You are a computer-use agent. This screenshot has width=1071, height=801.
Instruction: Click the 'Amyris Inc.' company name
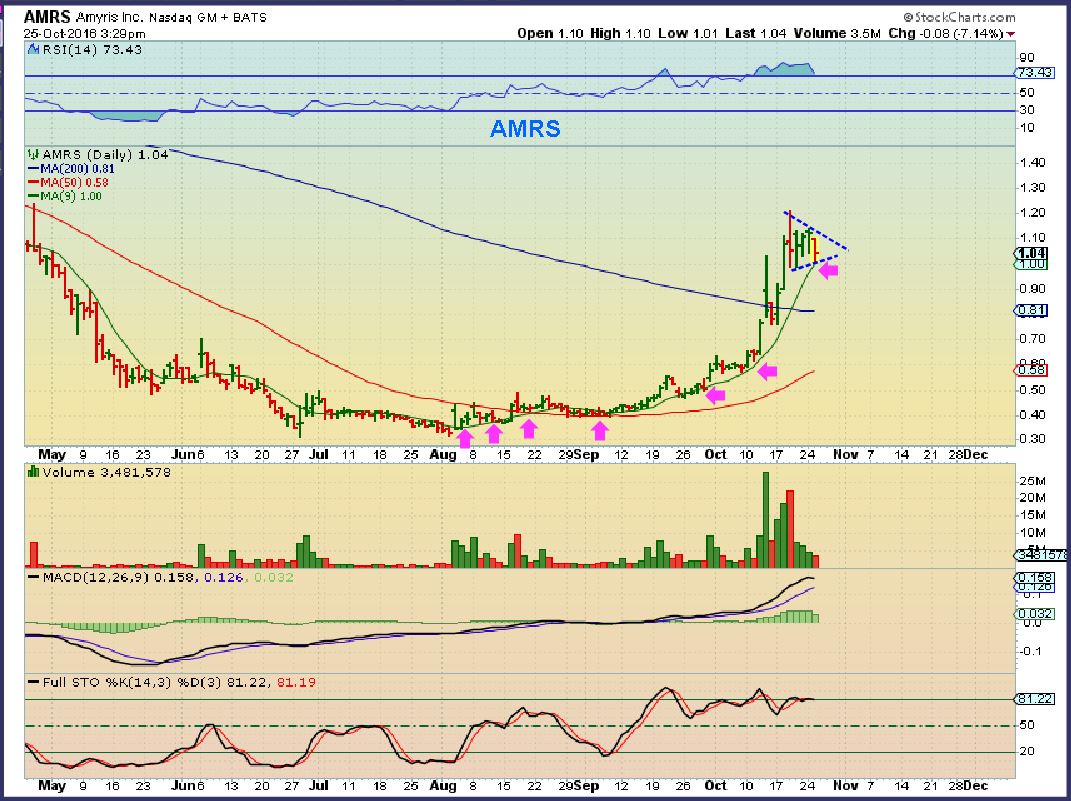pyautogui.click(x=109, y=18)
